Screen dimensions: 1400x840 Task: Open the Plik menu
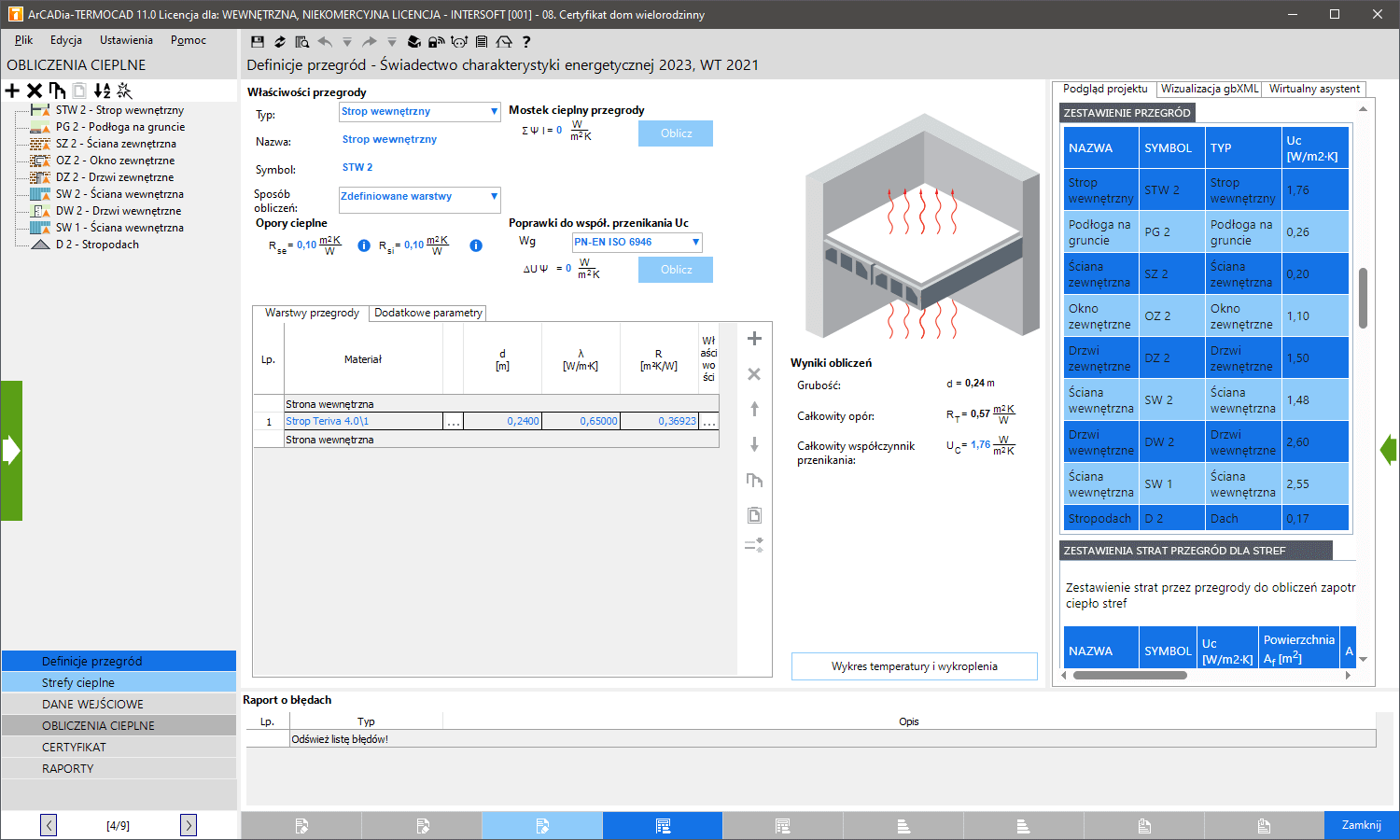pos(23,40)
